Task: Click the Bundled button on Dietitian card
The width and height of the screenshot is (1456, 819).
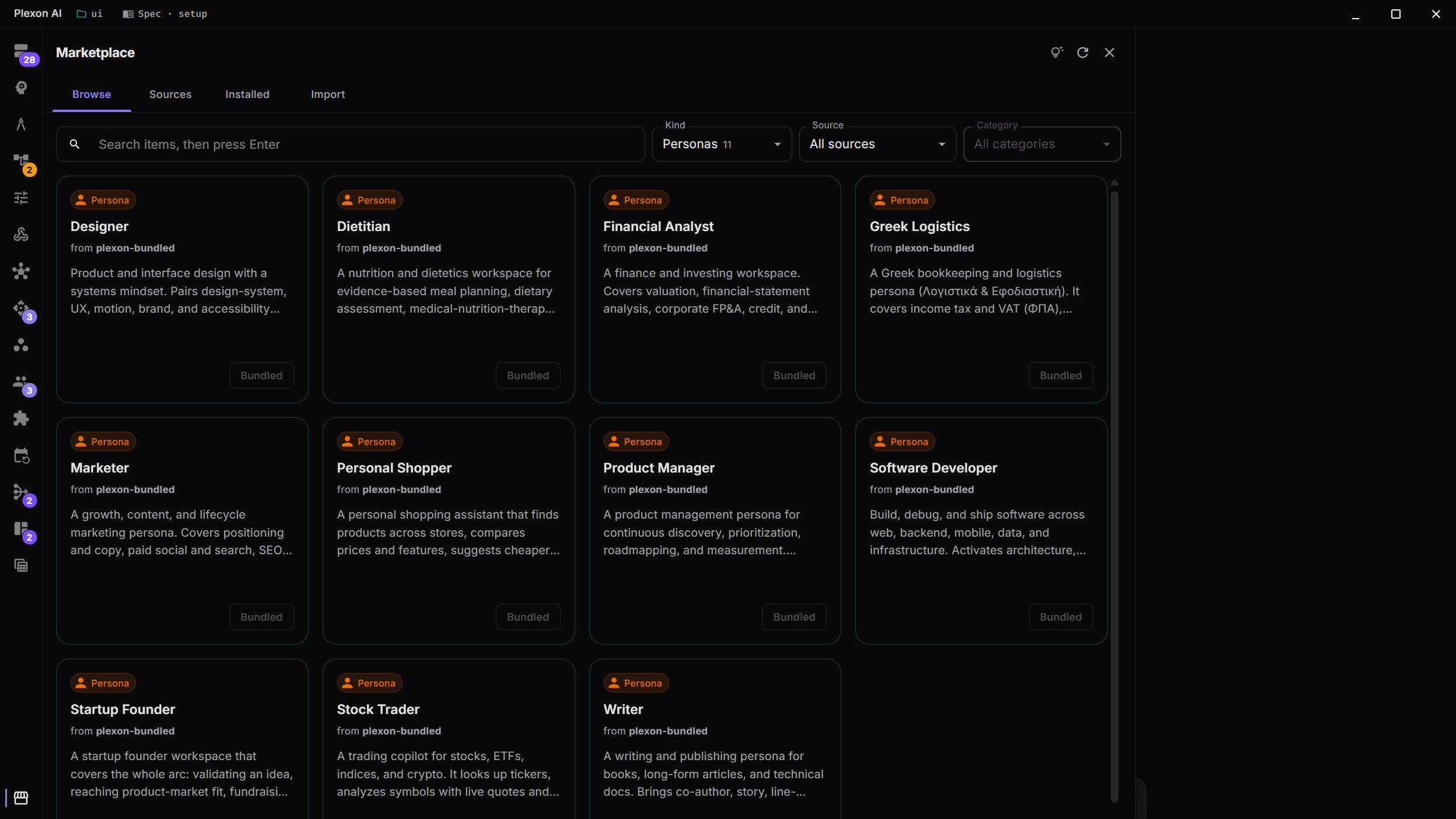Action: point(528,376)
